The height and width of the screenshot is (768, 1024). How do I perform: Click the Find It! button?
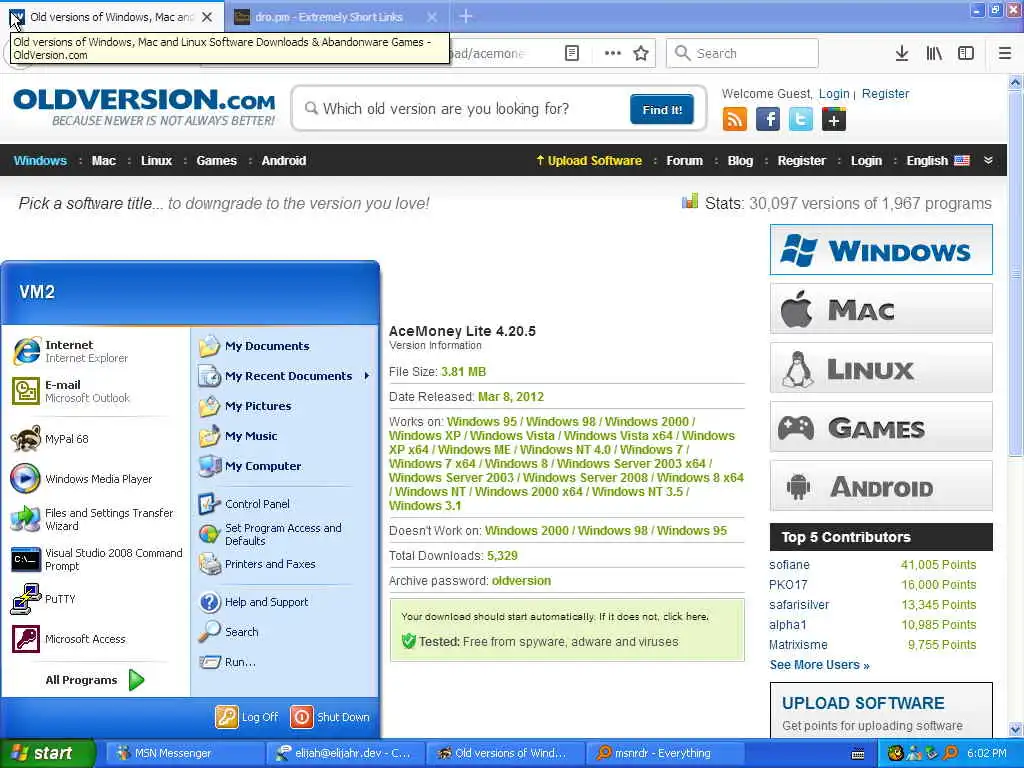coord(662,110)
